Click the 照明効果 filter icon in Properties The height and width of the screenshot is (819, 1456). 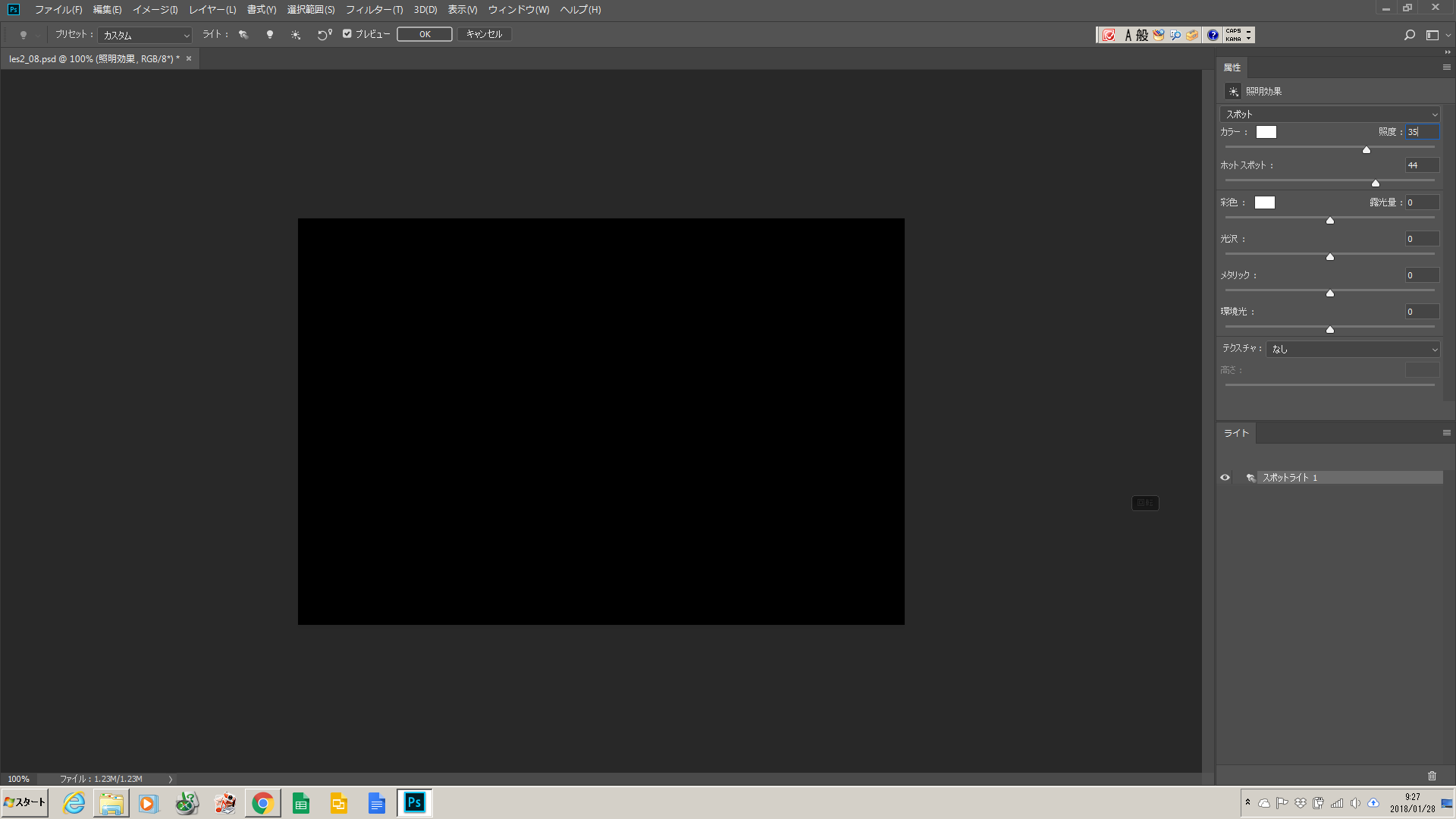1233,91
